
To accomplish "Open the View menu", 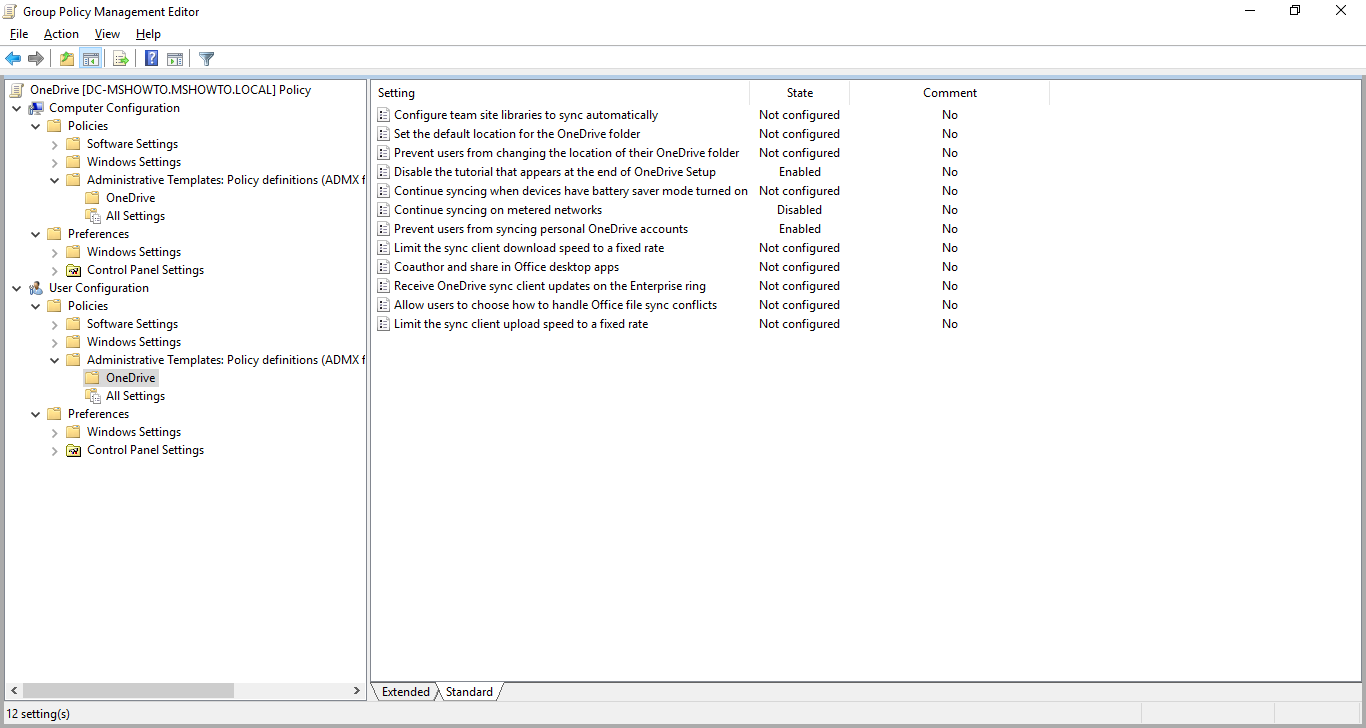I will point(107,34).
